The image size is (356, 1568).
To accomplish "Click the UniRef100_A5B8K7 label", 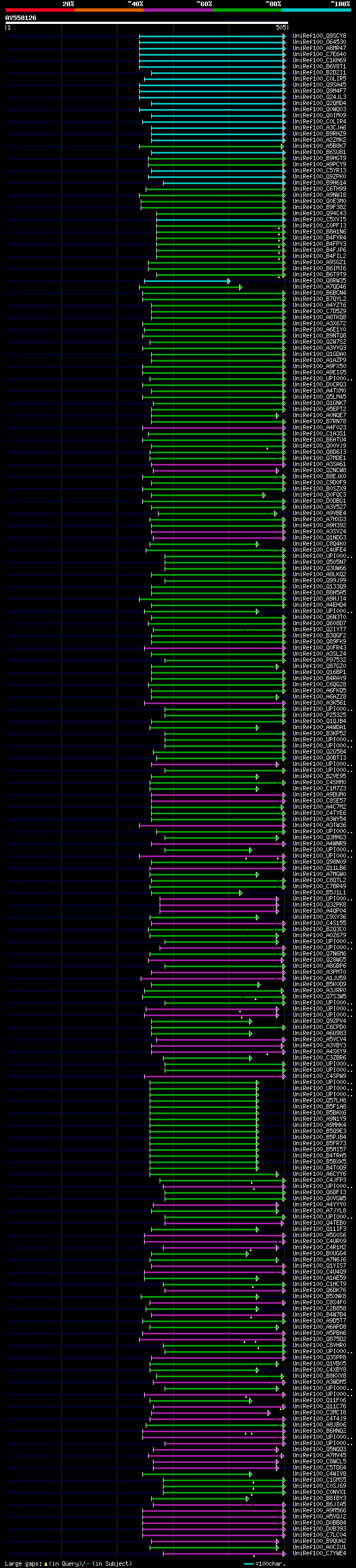I will click(319, 146).
